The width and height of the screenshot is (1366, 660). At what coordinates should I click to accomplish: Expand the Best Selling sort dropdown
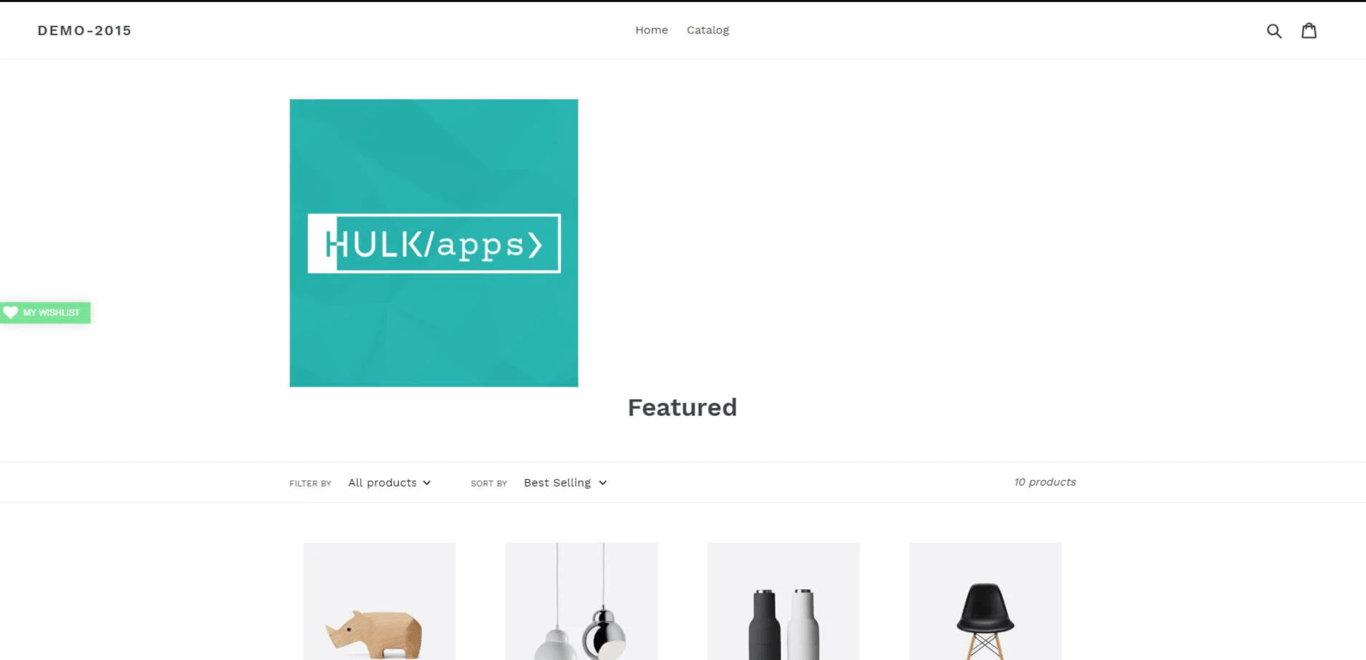(565, 483)
